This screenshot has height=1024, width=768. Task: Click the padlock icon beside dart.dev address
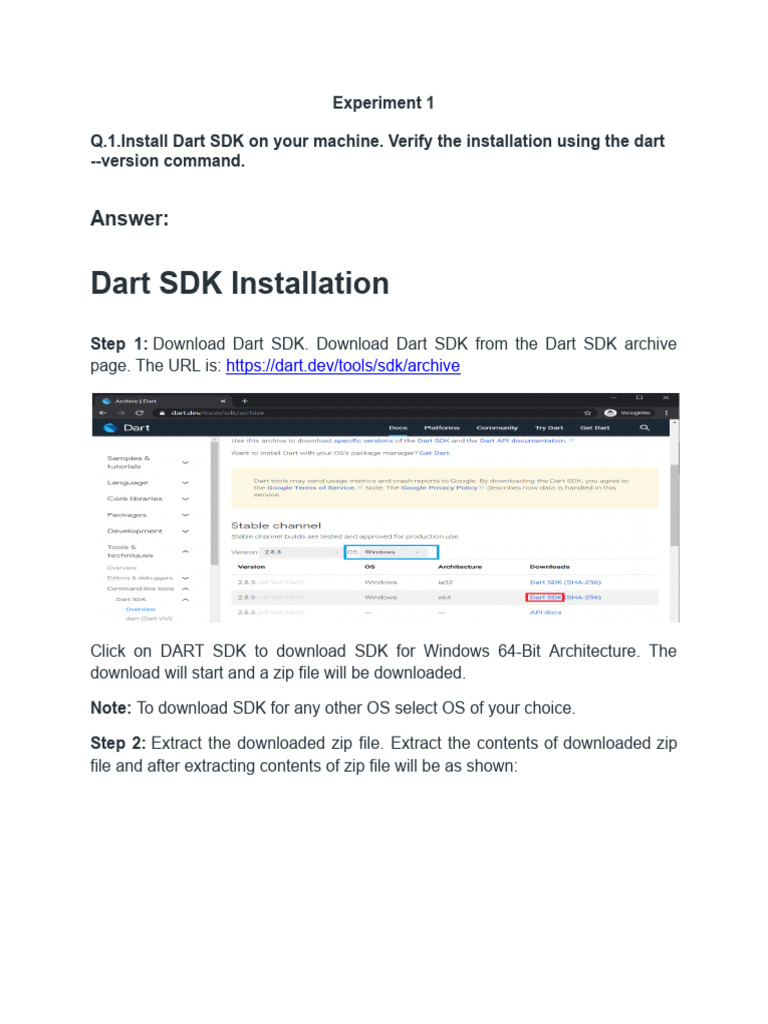(162, 413)
